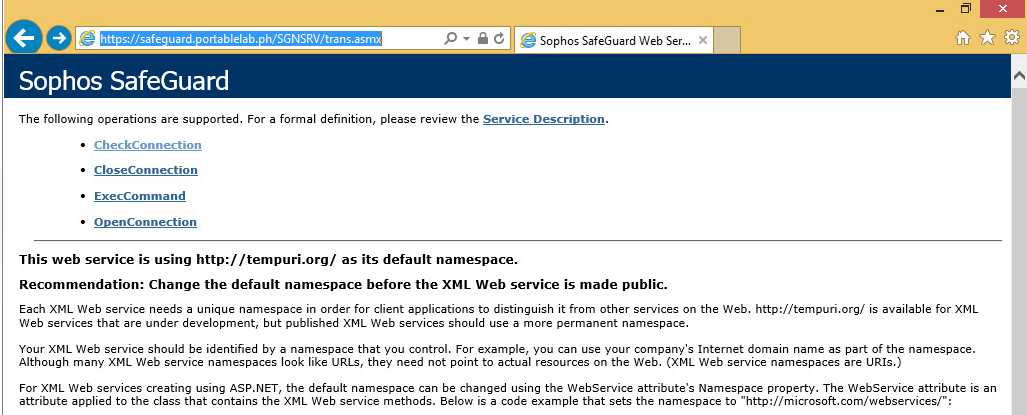Click the scrollbar up arrow

pyautogui.click(x=1019, y=75)
